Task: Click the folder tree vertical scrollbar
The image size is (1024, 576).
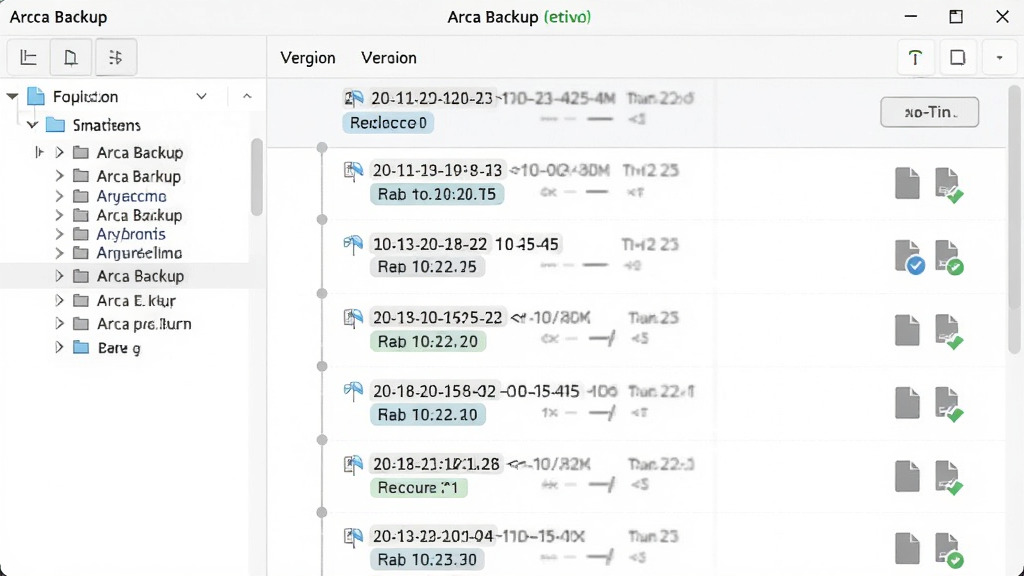Action: tap(257, 178)
